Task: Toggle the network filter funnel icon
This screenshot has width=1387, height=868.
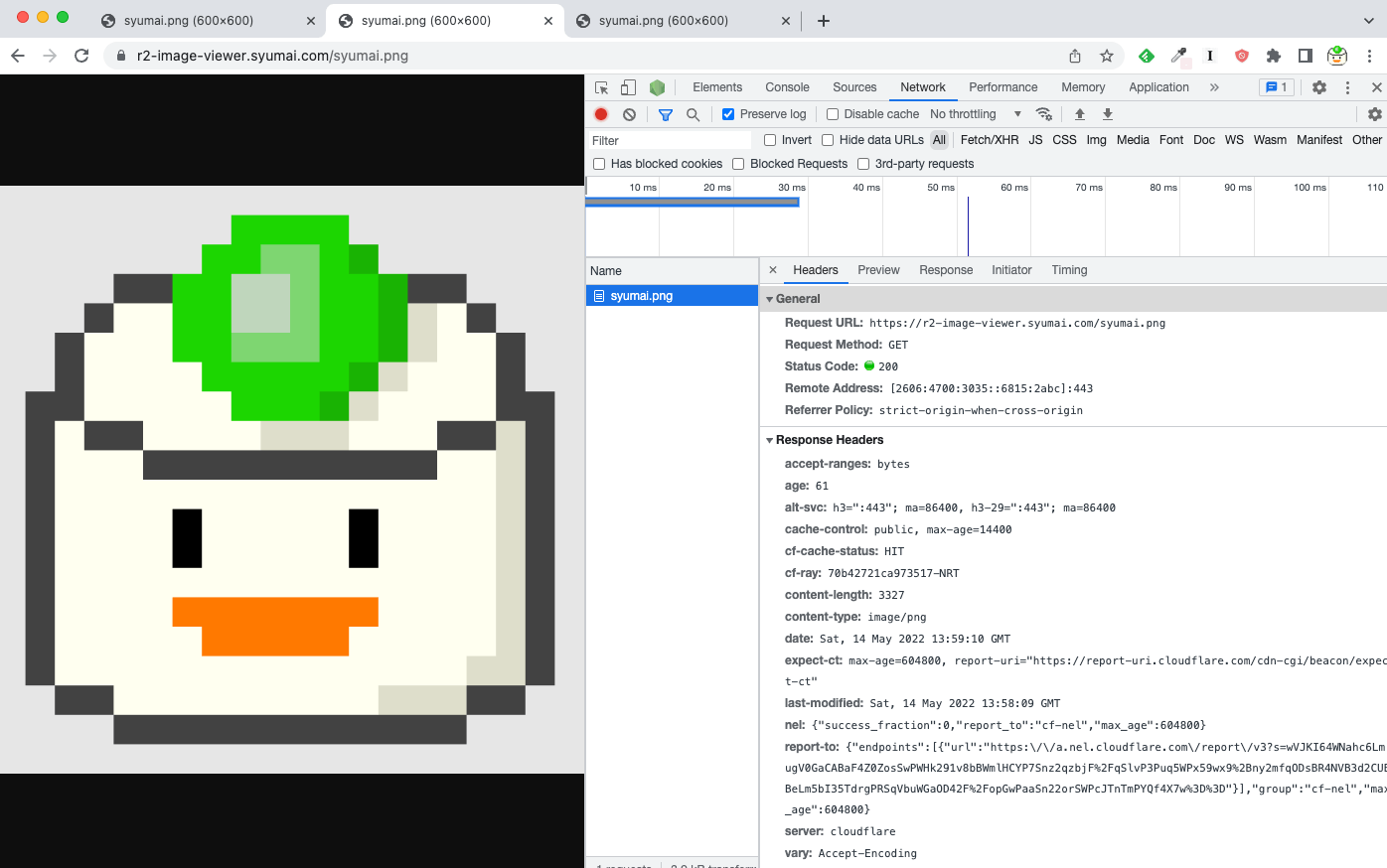Action: (x=666, y=114)
